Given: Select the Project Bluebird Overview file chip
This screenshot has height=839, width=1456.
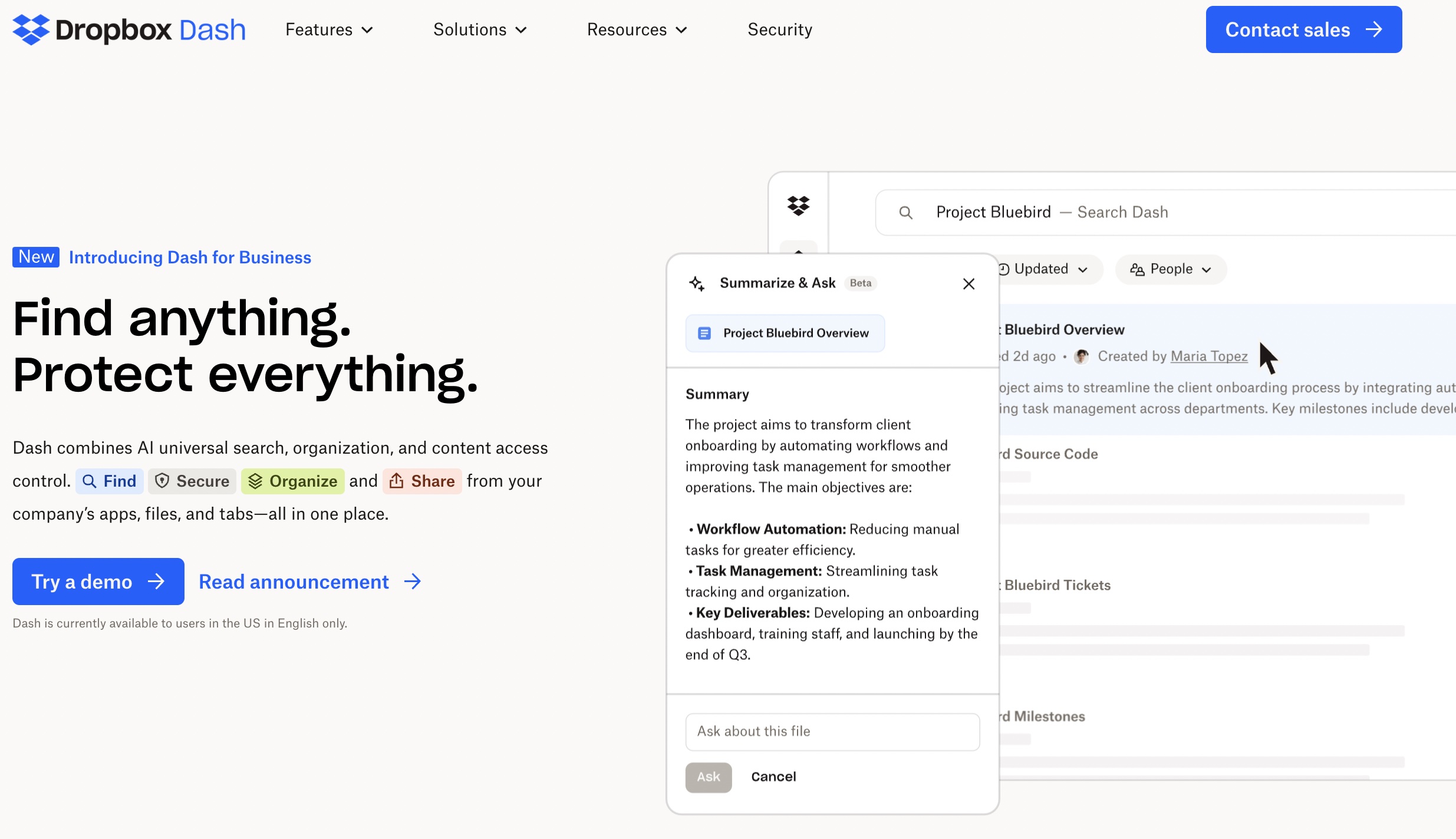Looking at the screenshot, I should point(785,333).
